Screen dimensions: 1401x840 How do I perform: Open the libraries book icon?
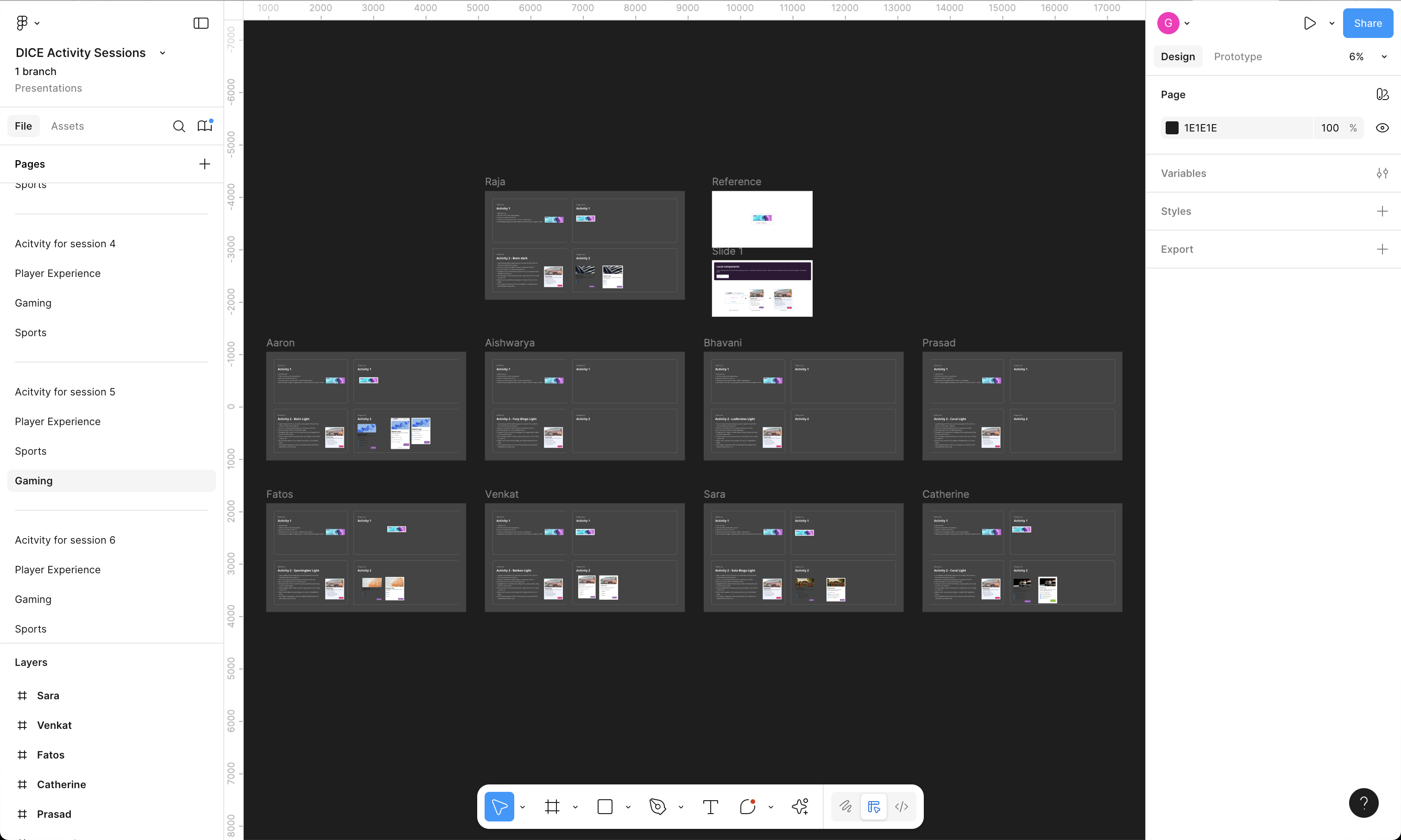[x=204, y=126]
